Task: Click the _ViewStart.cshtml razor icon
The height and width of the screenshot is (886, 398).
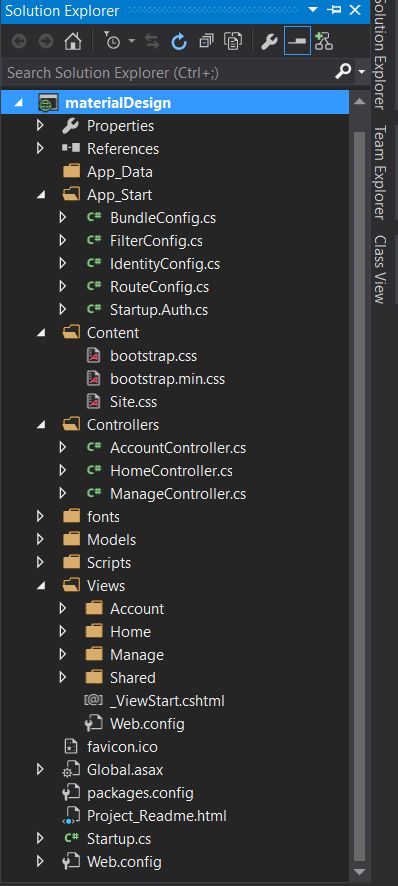Action: (93, 701)
